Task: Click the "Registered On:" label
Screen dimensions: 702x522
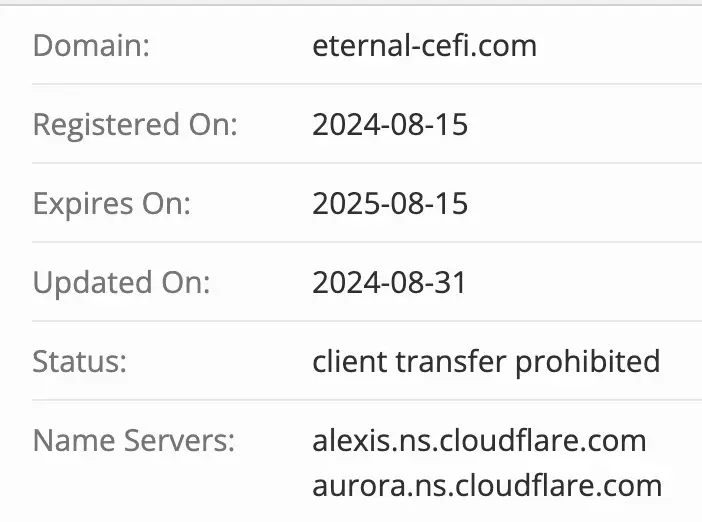Action: coord(135,125)
